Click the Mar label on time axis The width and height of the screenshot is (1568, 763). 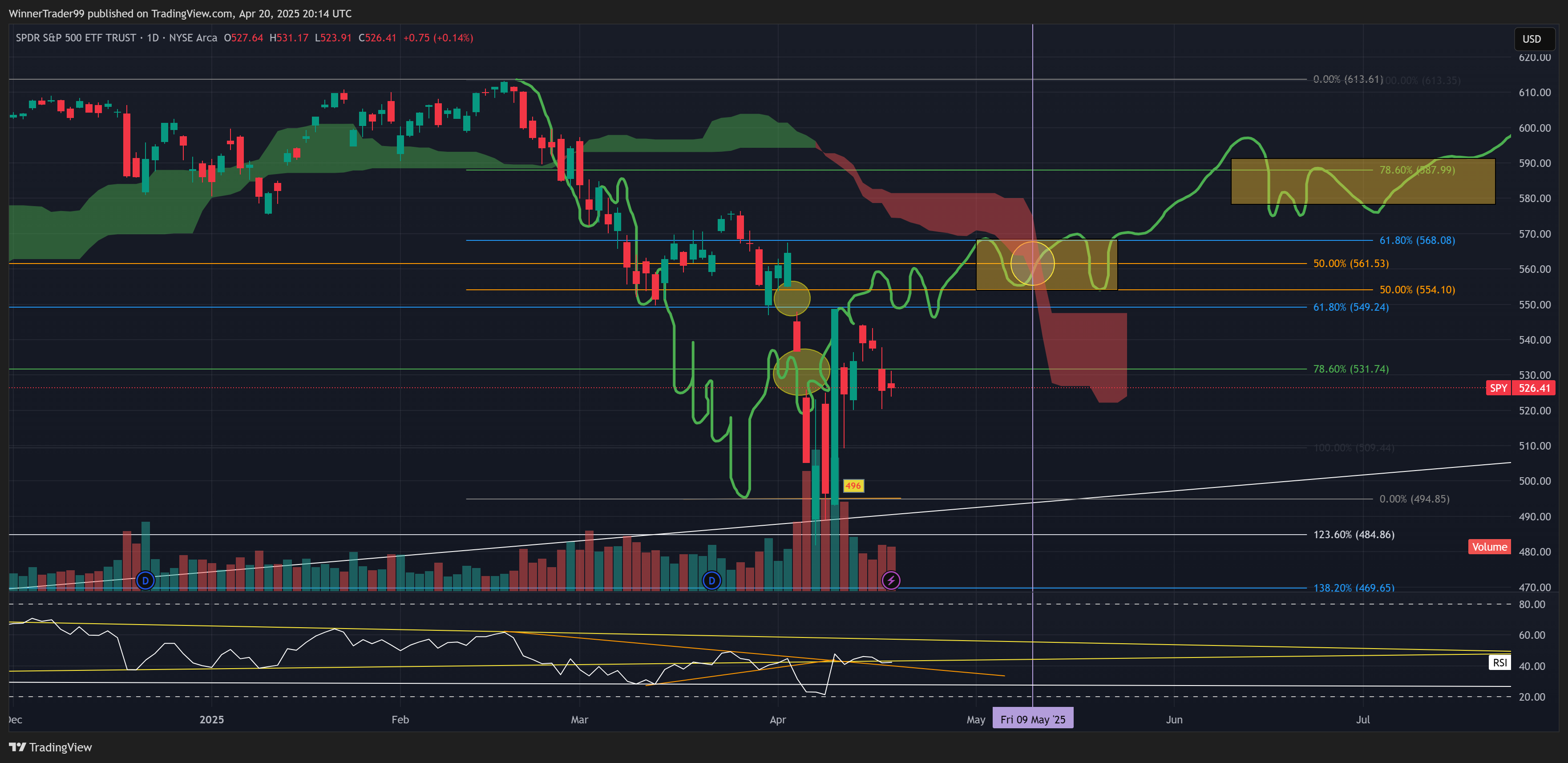click(579, 719)
